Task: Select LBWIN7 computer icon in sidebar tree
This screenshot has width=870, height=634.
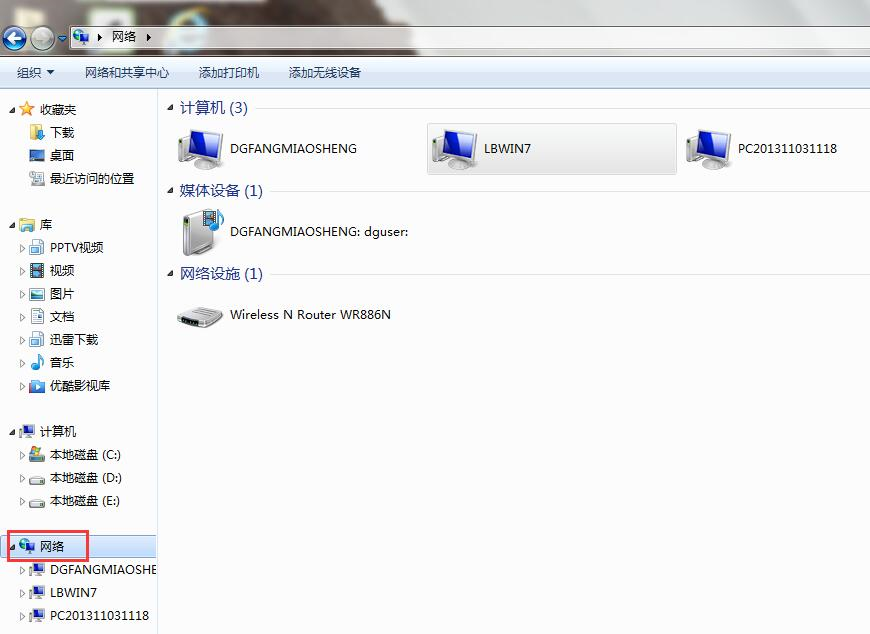Action: tap(37, 592)
